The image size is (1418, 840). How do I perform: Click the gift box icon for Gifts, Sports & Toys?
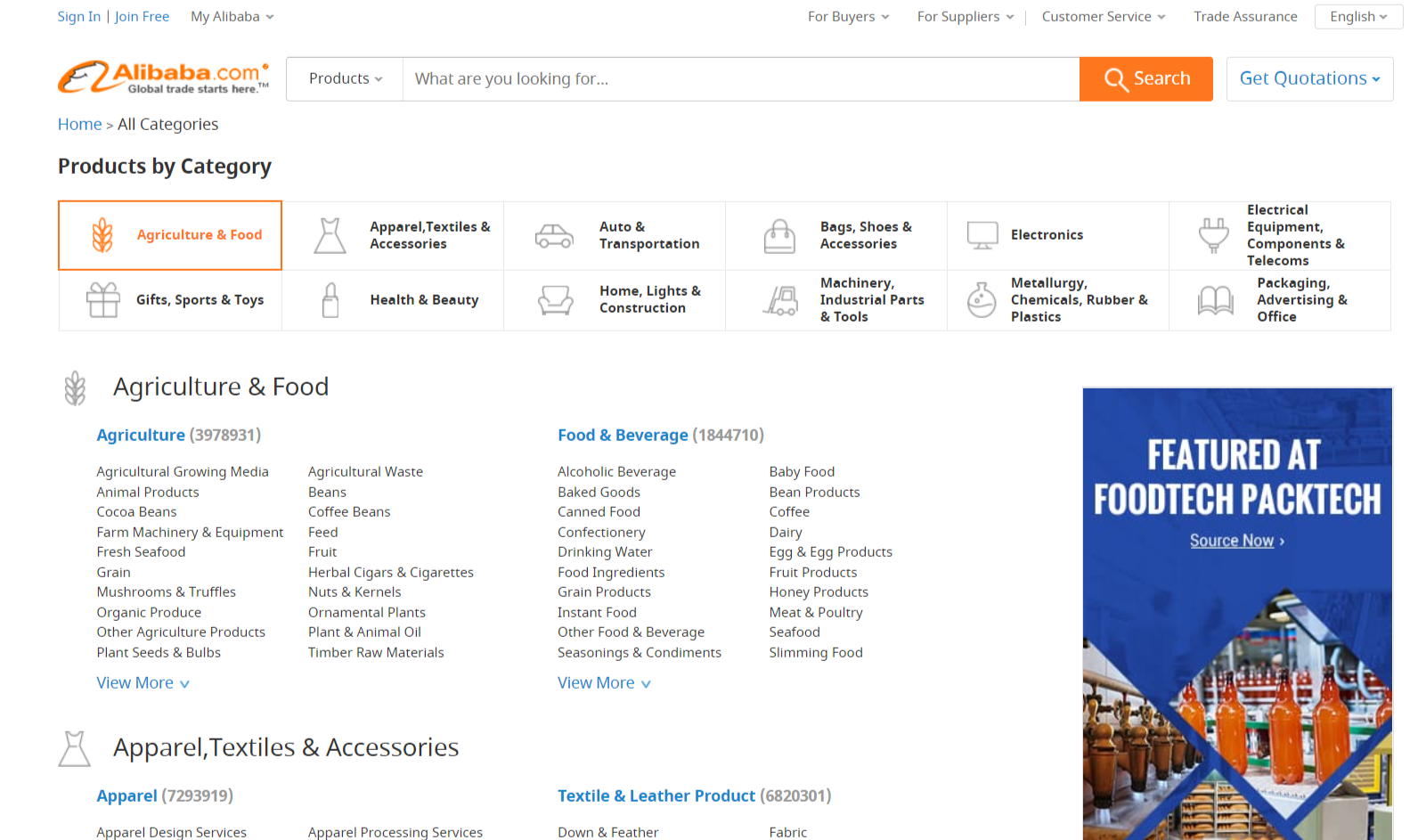(x=103, y=300)
